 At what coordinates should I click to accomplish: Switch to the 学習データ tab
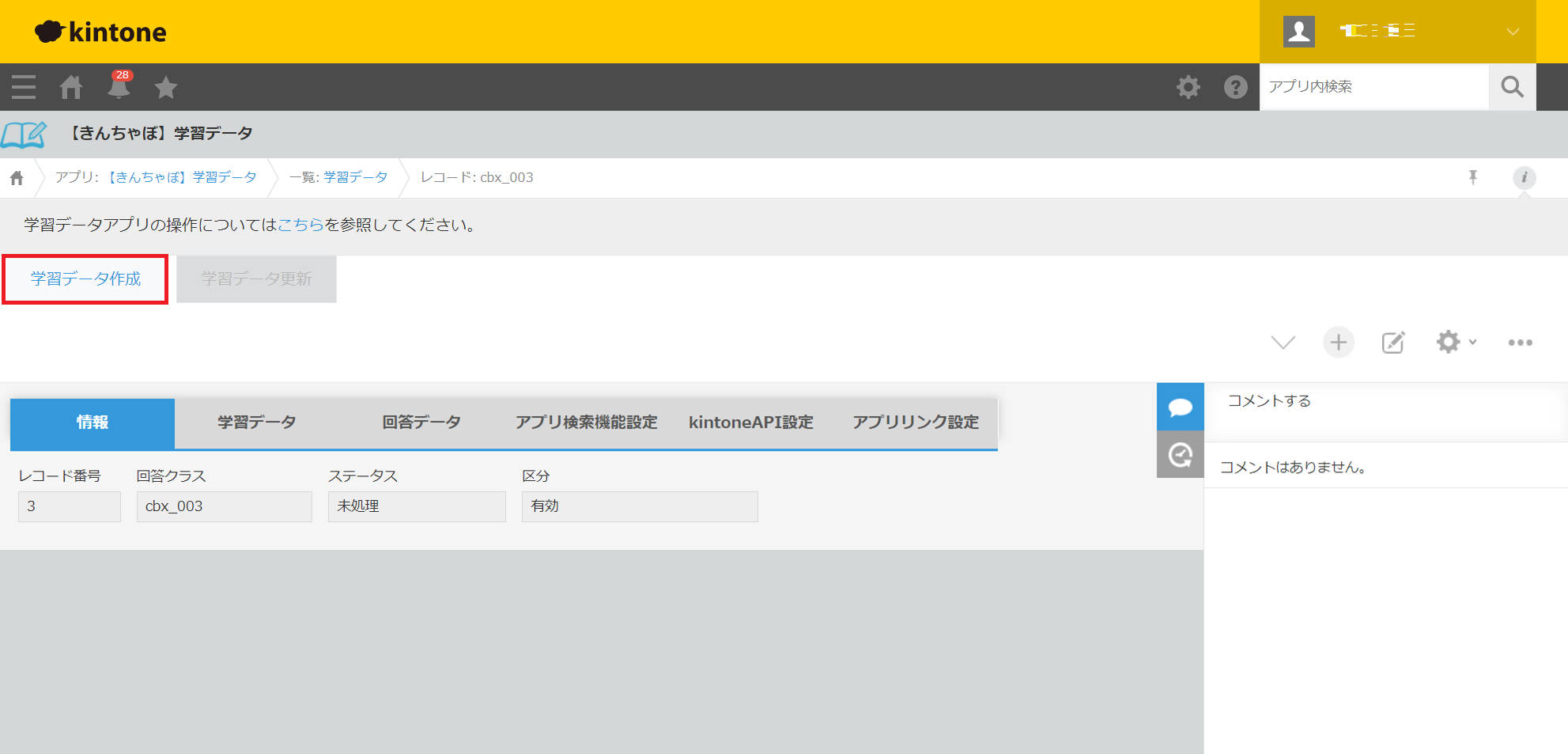point(256,422)
